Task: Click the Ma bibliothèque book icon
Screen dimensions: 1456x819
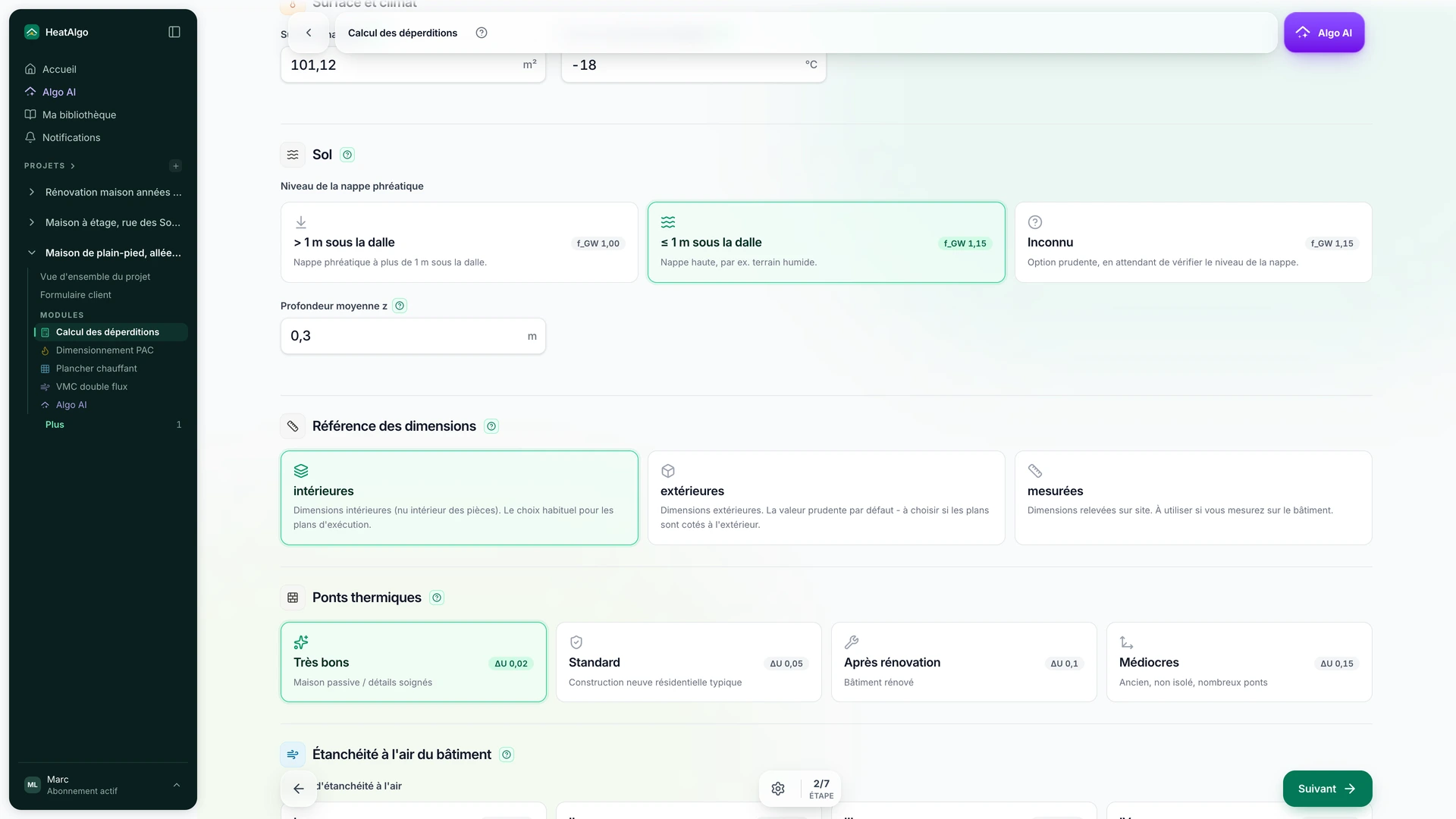Action: point(30,115)
